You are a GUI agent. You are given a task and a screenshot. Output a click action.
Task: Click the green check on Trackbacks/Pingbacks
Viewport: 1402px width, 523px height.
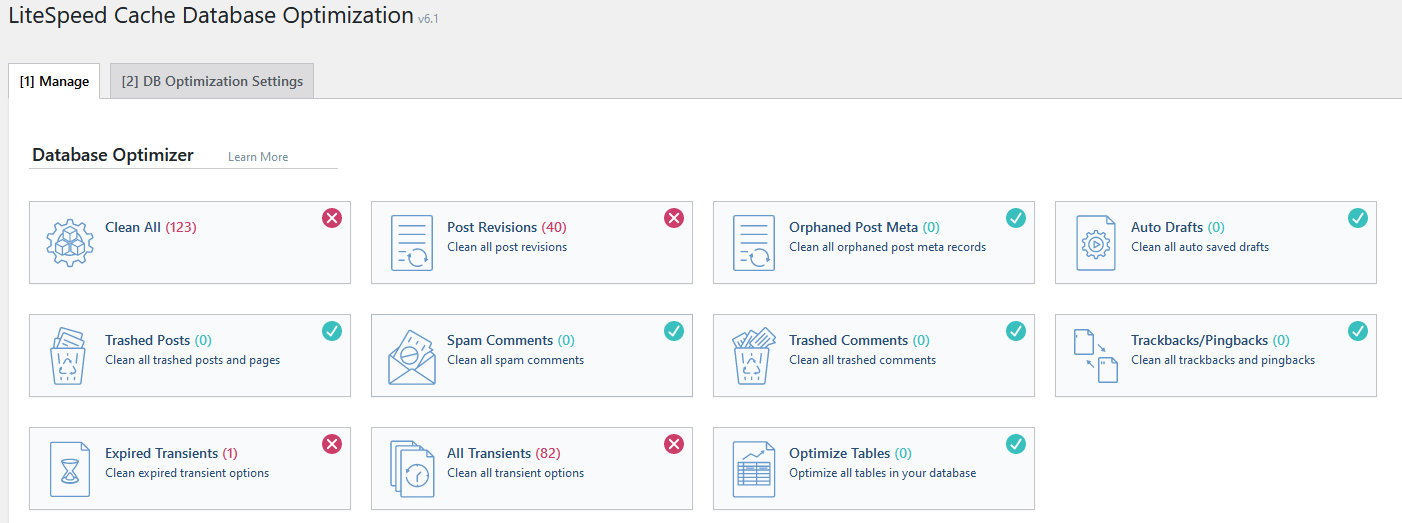coord(1358,331)
